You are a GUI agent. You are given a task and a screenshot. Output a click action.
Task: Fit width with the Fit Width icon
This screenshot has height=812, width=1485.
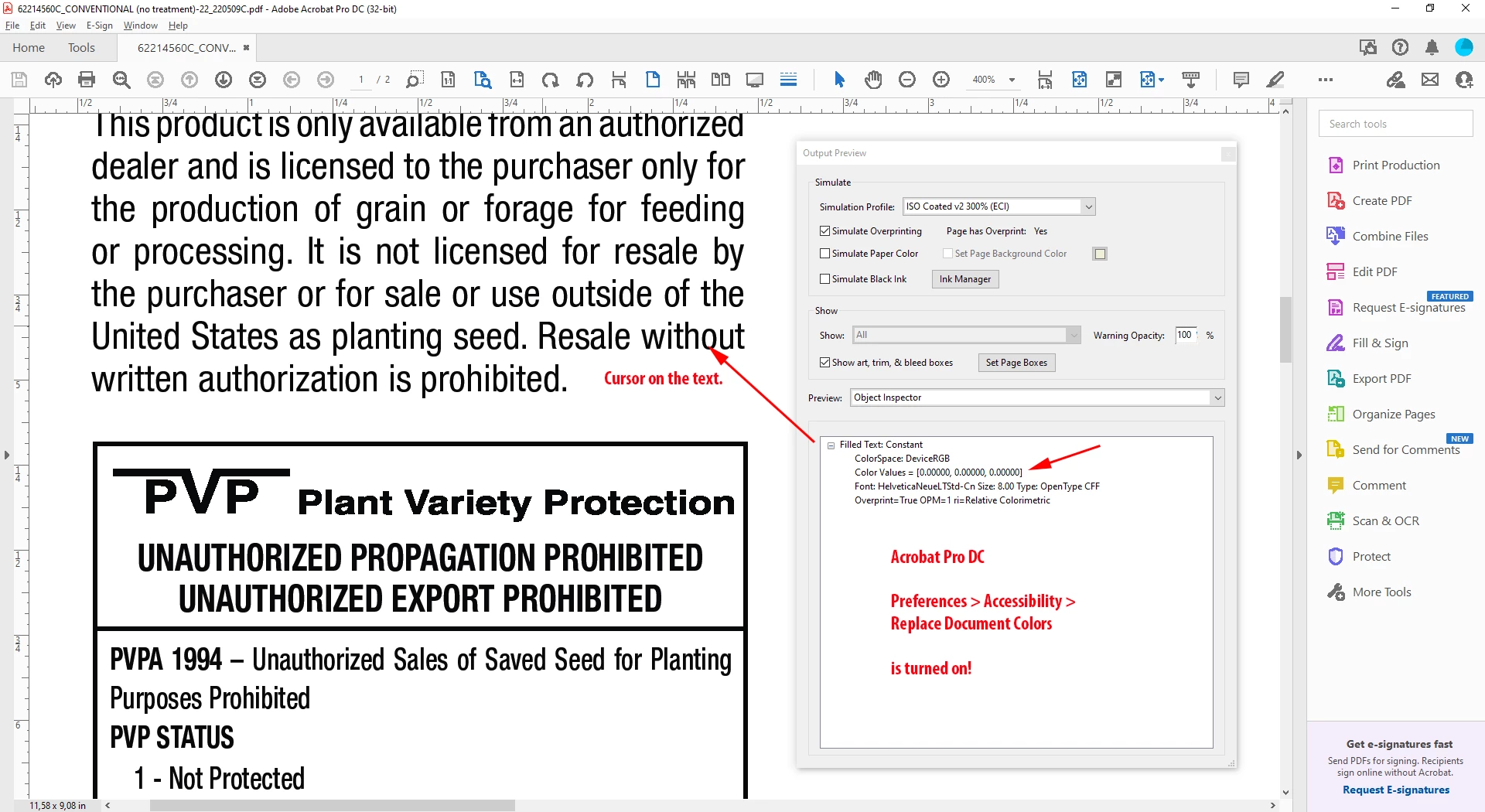tap(517, 80)
